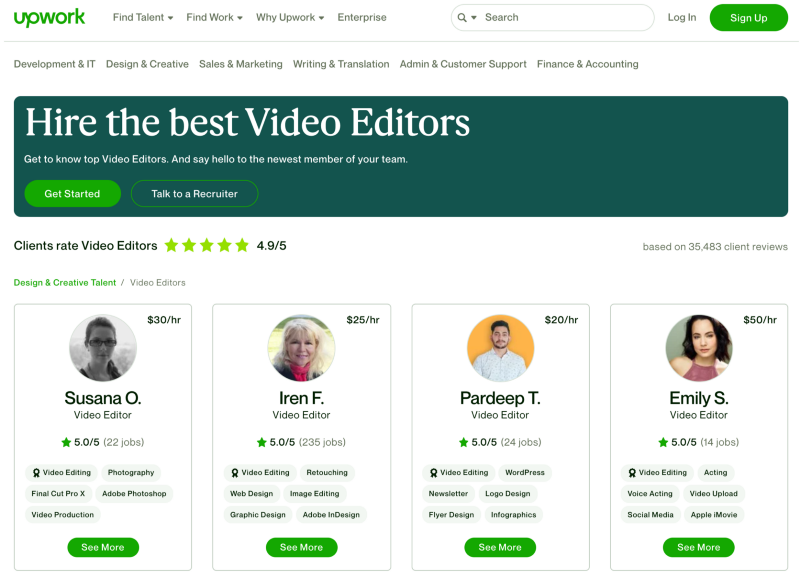Click inside the Search input field

(x=566, y=17)
